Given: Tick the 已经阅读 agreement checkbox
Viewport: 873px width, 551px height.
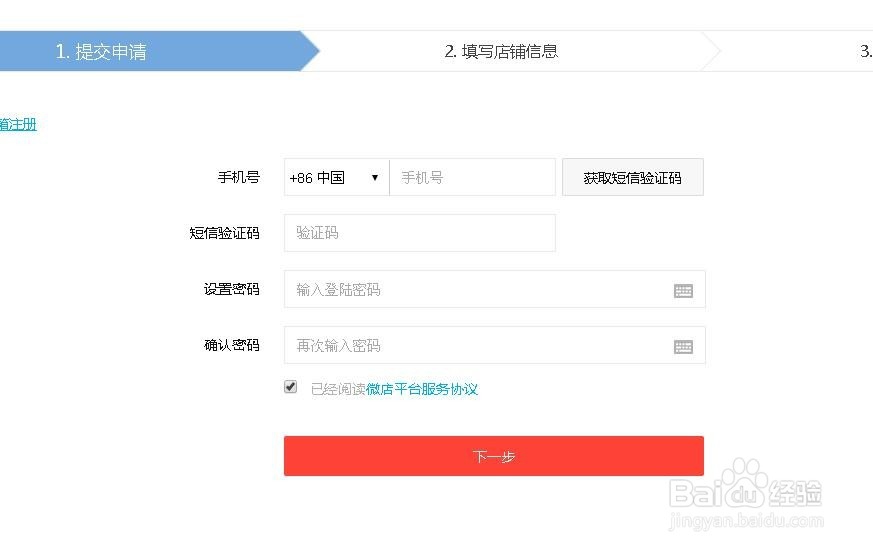Looking at the screenshot, I should pos(291,387).
